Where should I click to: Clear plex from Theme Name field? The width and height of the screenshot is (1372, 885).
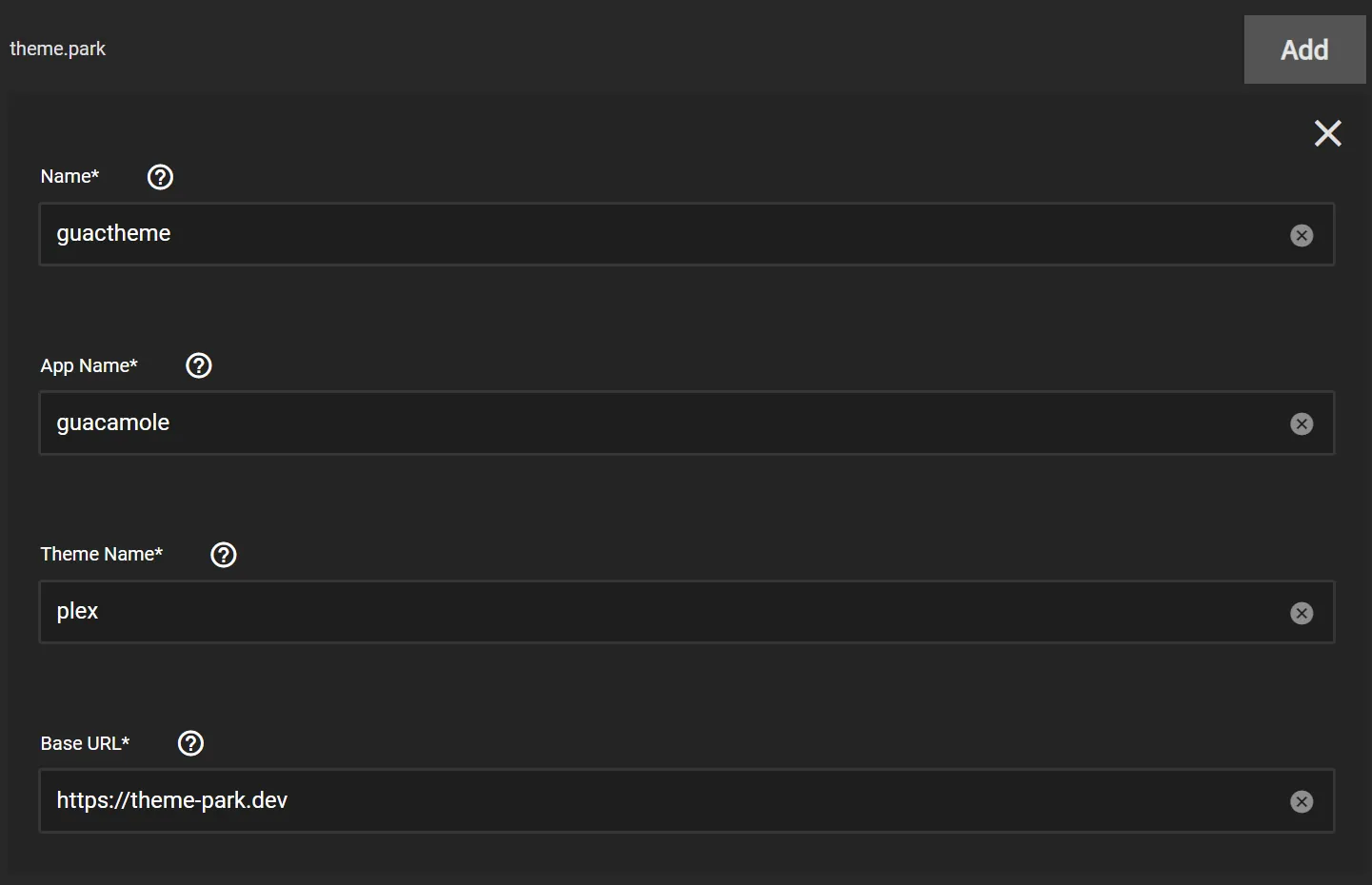click(1302, 613)
